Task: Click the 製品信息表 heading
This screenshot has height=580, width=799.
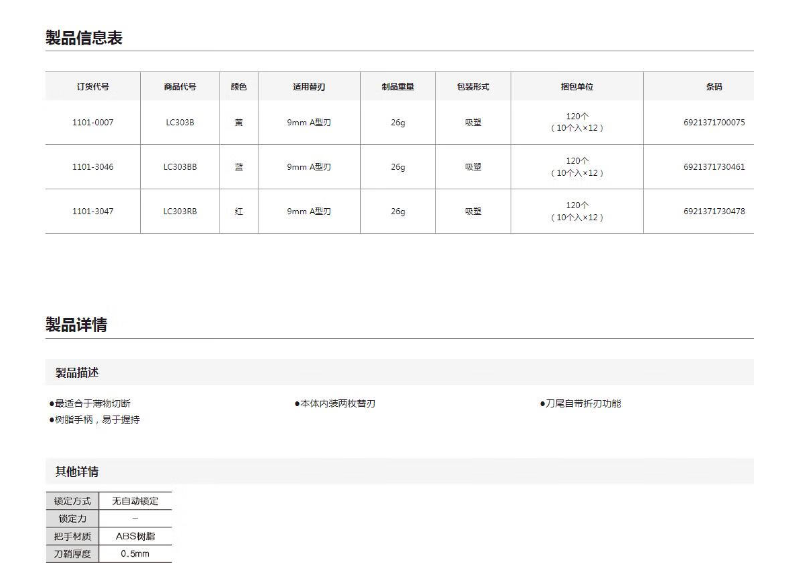Action: pyautogui.click(x=84, y=38)
